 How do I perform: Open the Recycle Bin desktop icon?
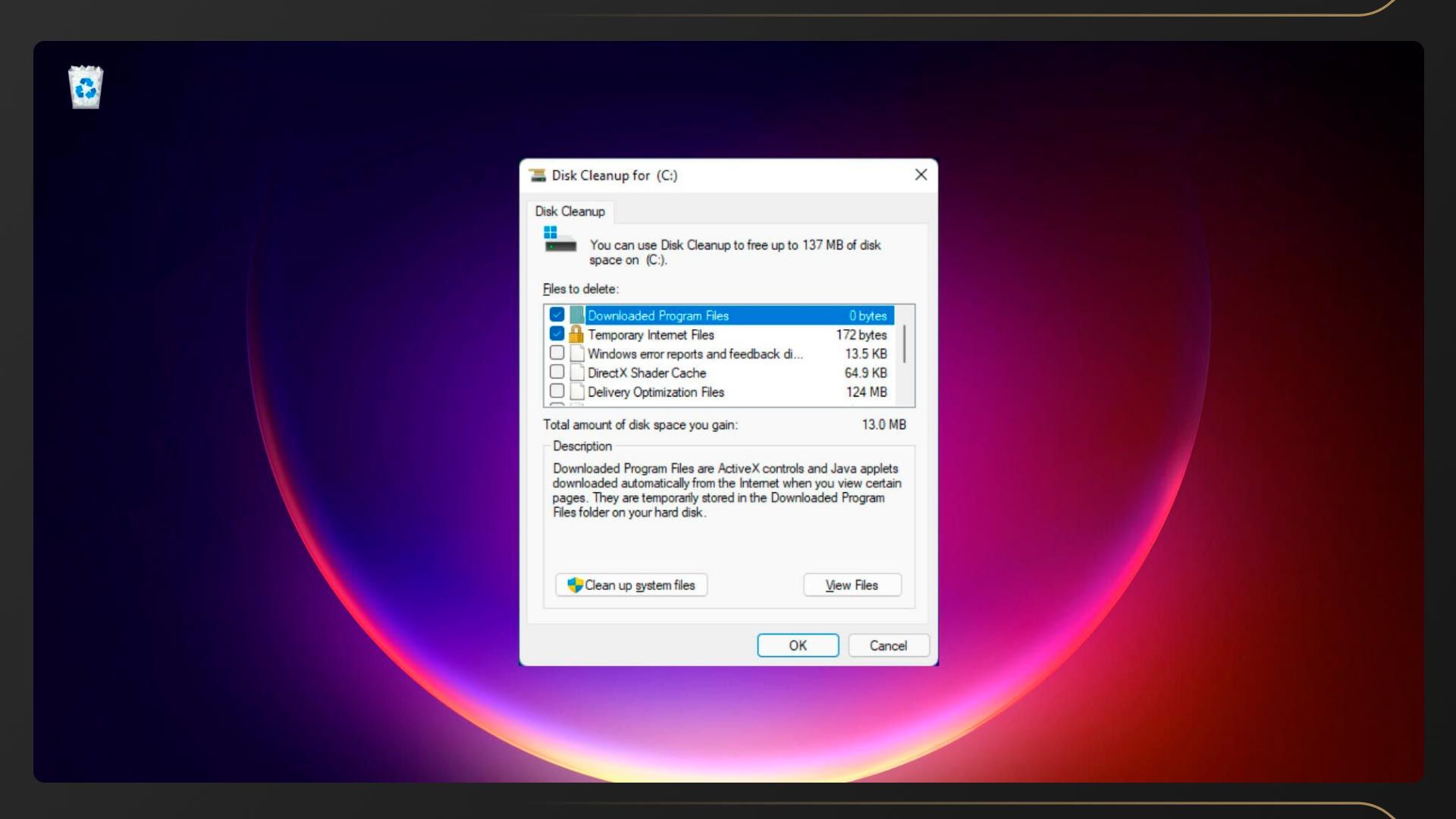86,87
